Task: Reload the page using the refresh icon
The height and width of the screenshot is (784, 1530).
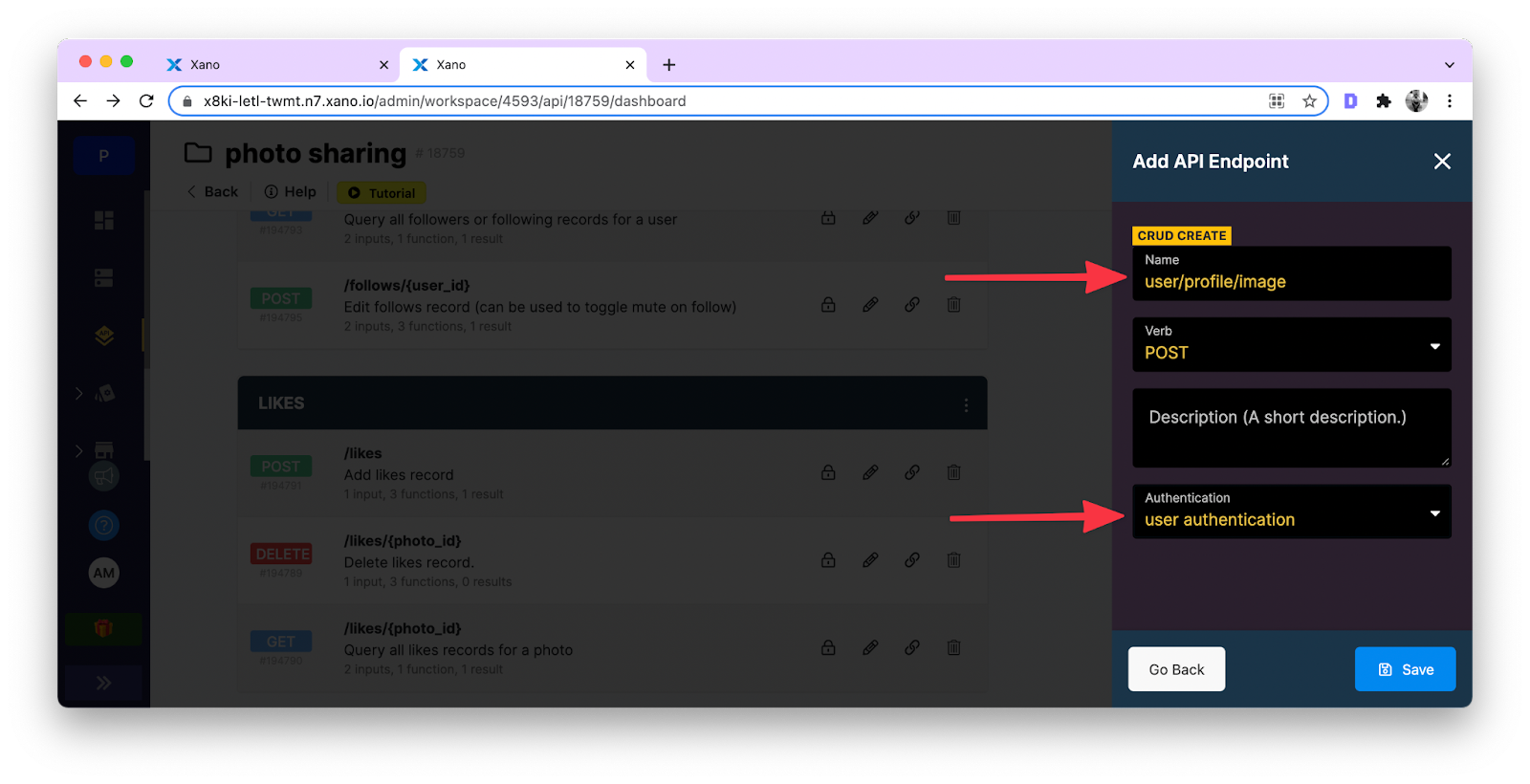Action: 146,101
